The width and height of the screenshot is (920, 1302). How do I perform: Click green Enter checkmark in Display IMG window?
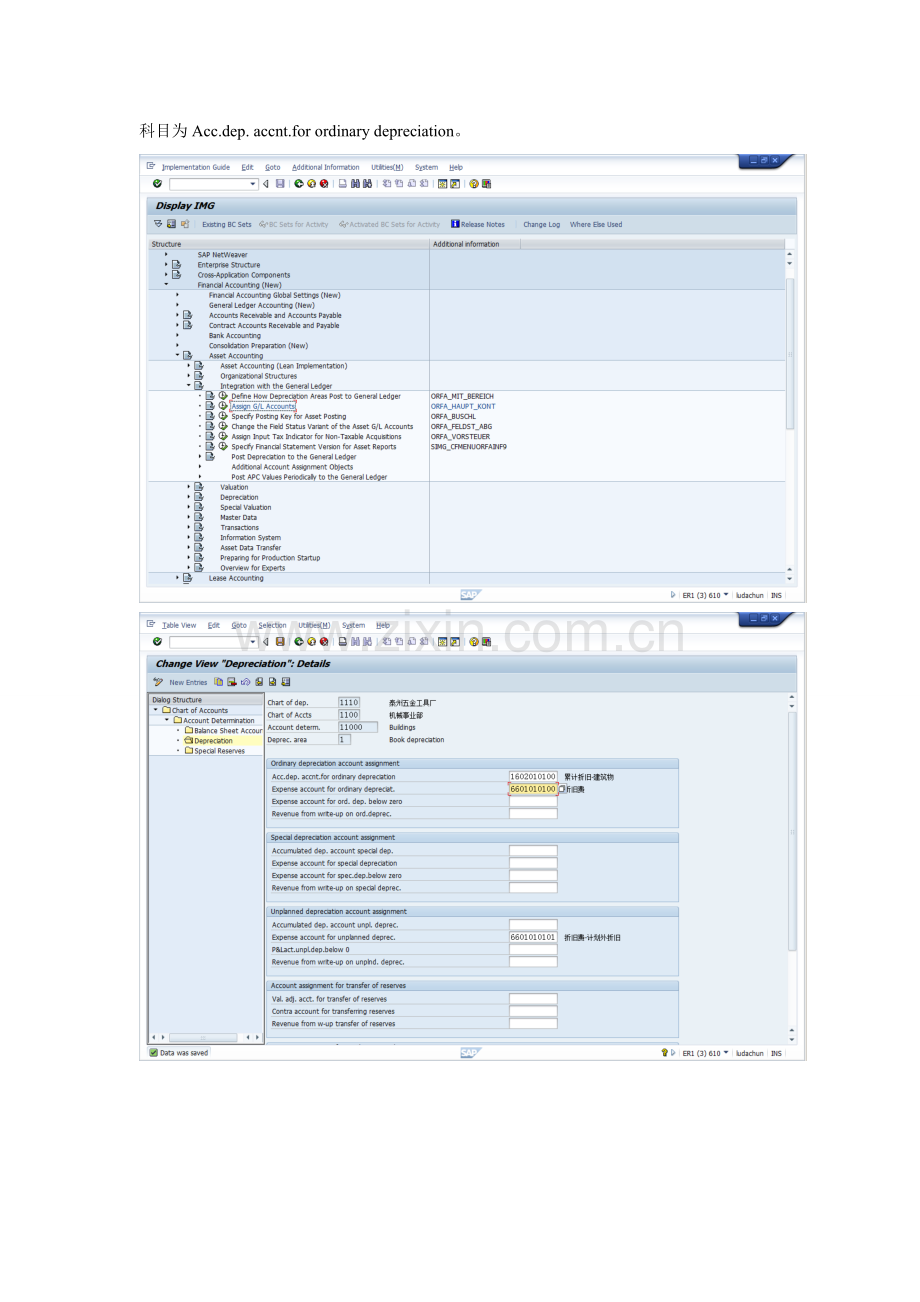point(157,184)
